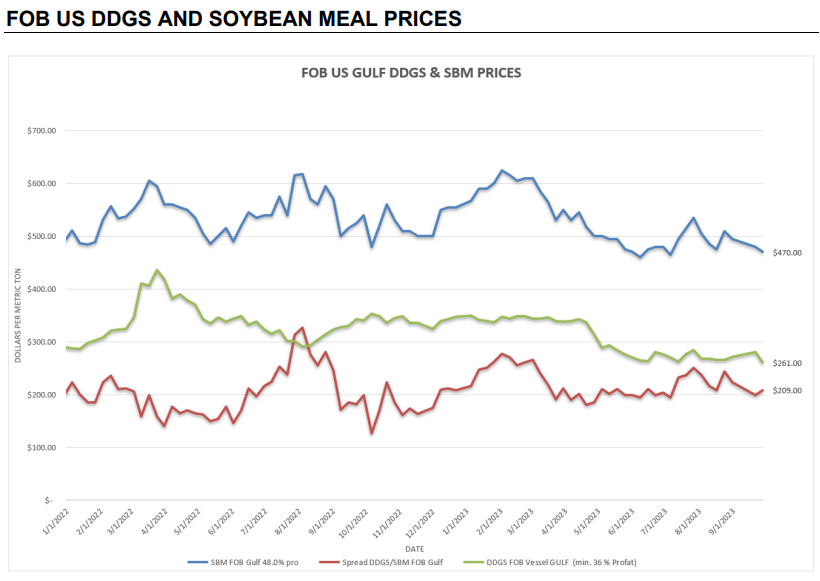The height and width of the screenshot is (581, 820).
Task: Click the 1/1/2022 x-axis date label
Action: pos(56,521)
